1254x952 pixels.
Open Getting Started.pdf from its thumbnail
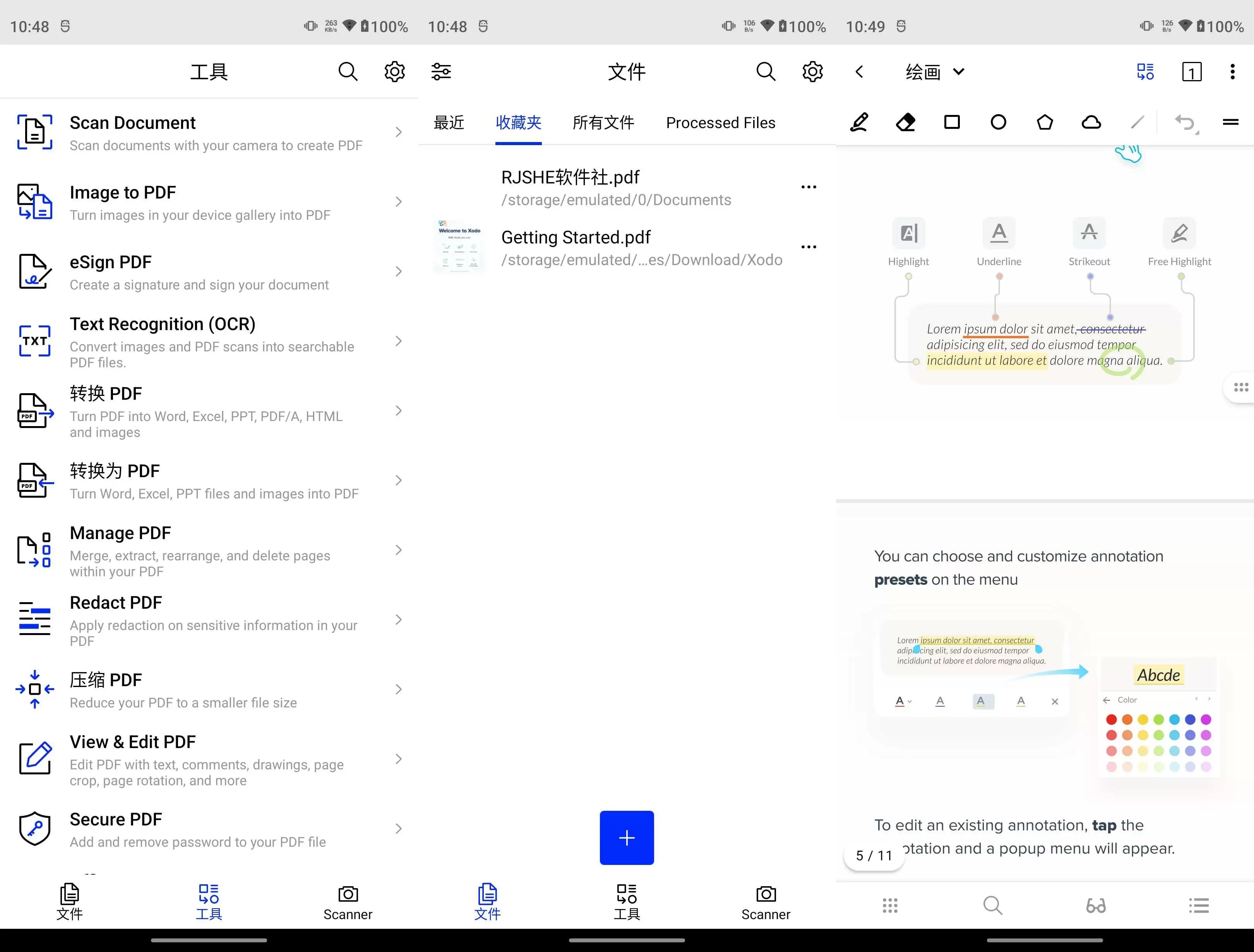coord(460,246)
